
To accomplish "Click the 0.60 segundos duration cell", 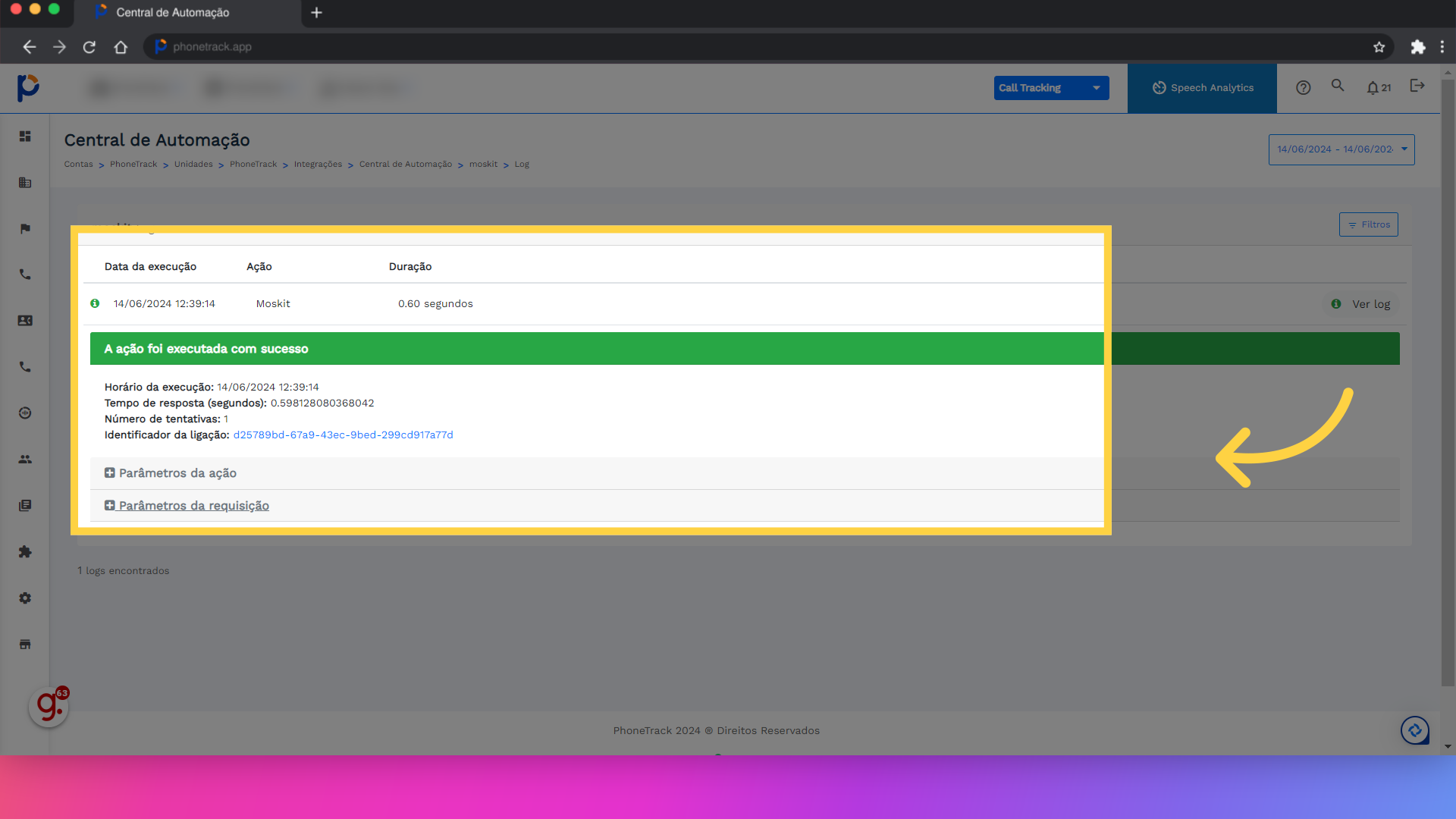I will point(435,304).
